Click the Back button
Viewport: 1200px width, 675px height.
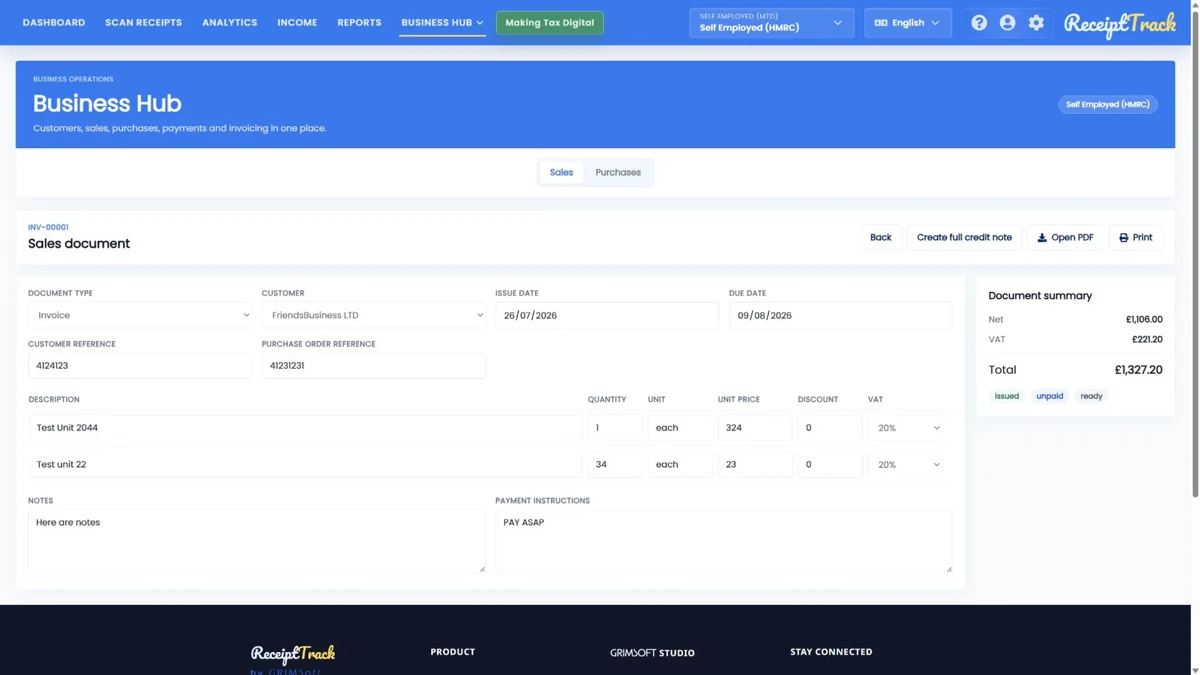click(880, 237)
